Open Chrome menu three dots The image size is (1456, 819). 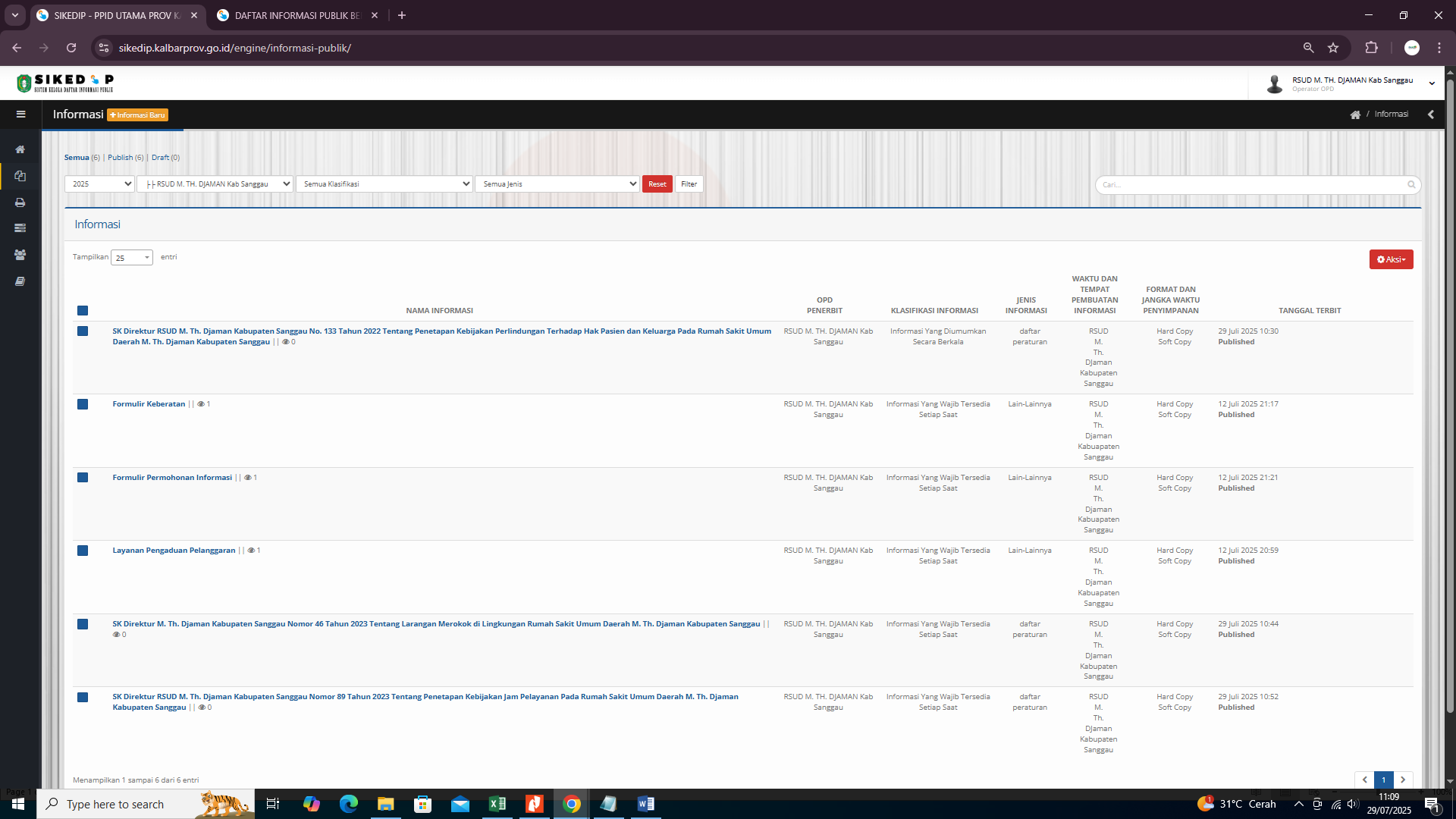[x=1439, y=48]
